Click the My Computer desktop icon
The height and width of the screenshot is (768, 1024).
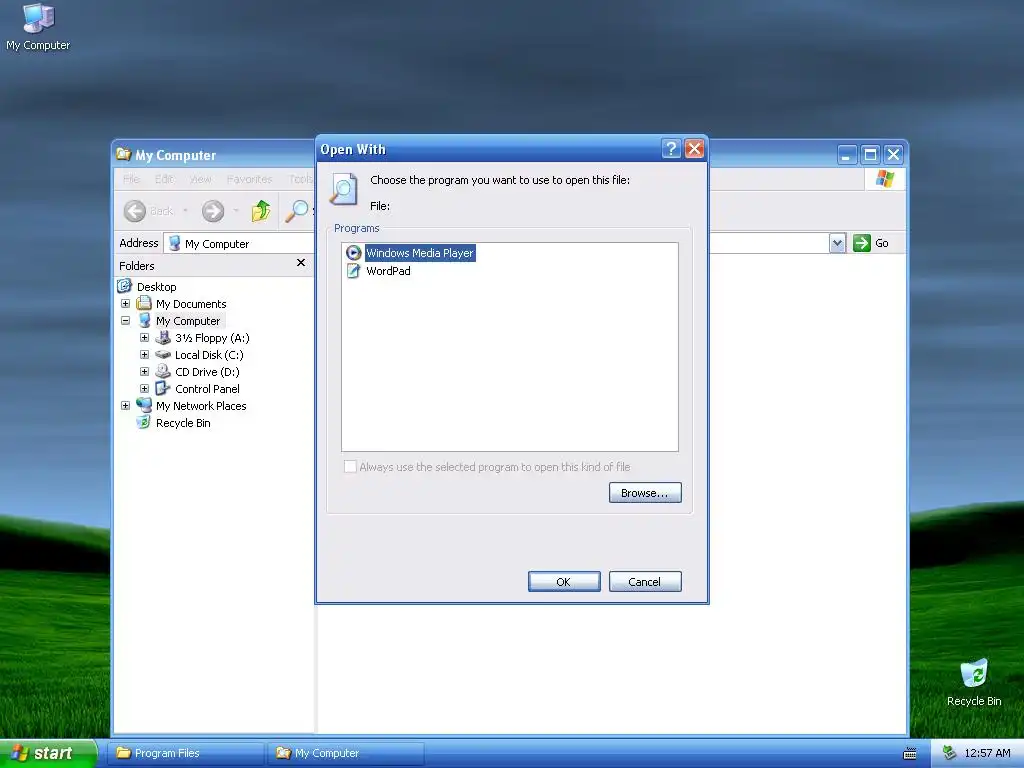[x=39, y=18]
